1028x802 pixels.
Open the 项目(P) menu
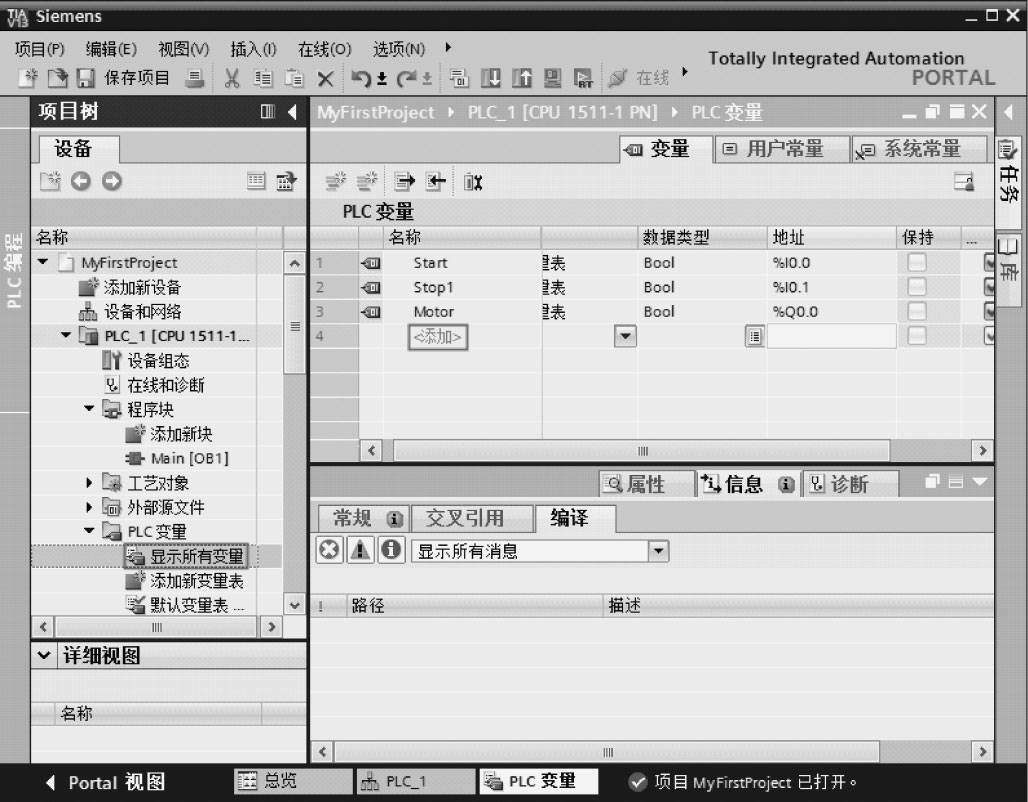point(39,49)
